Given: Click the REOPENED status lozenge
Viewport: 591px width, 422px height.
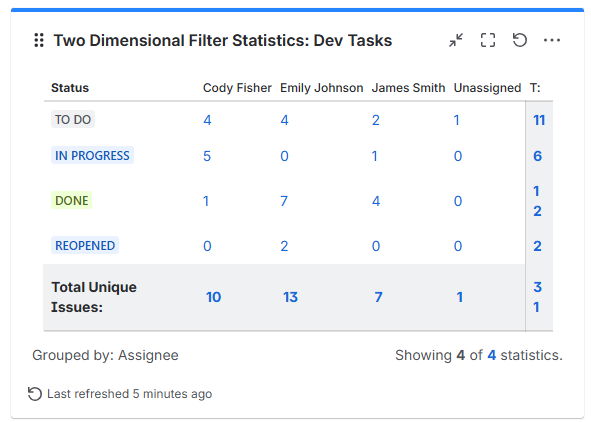Looking at the screenshot, I should point(85,245).
